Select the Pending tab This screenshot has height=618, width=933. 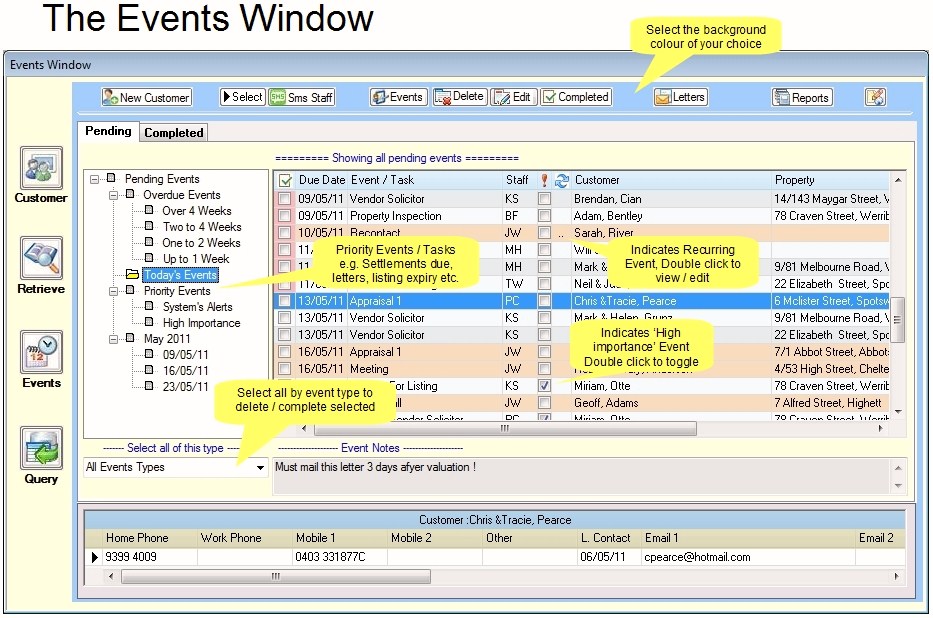108,131
